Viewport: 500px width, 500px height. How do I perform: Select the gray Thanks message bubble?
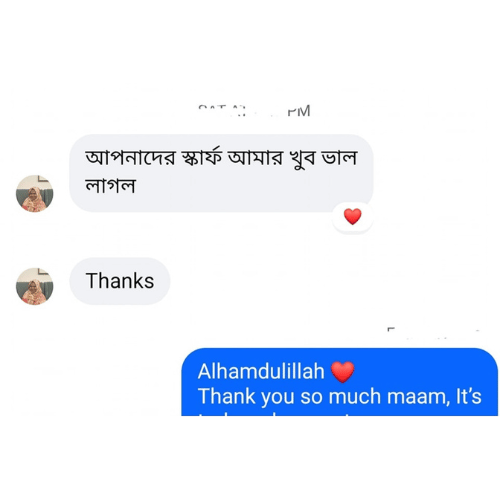pos(120,281)
